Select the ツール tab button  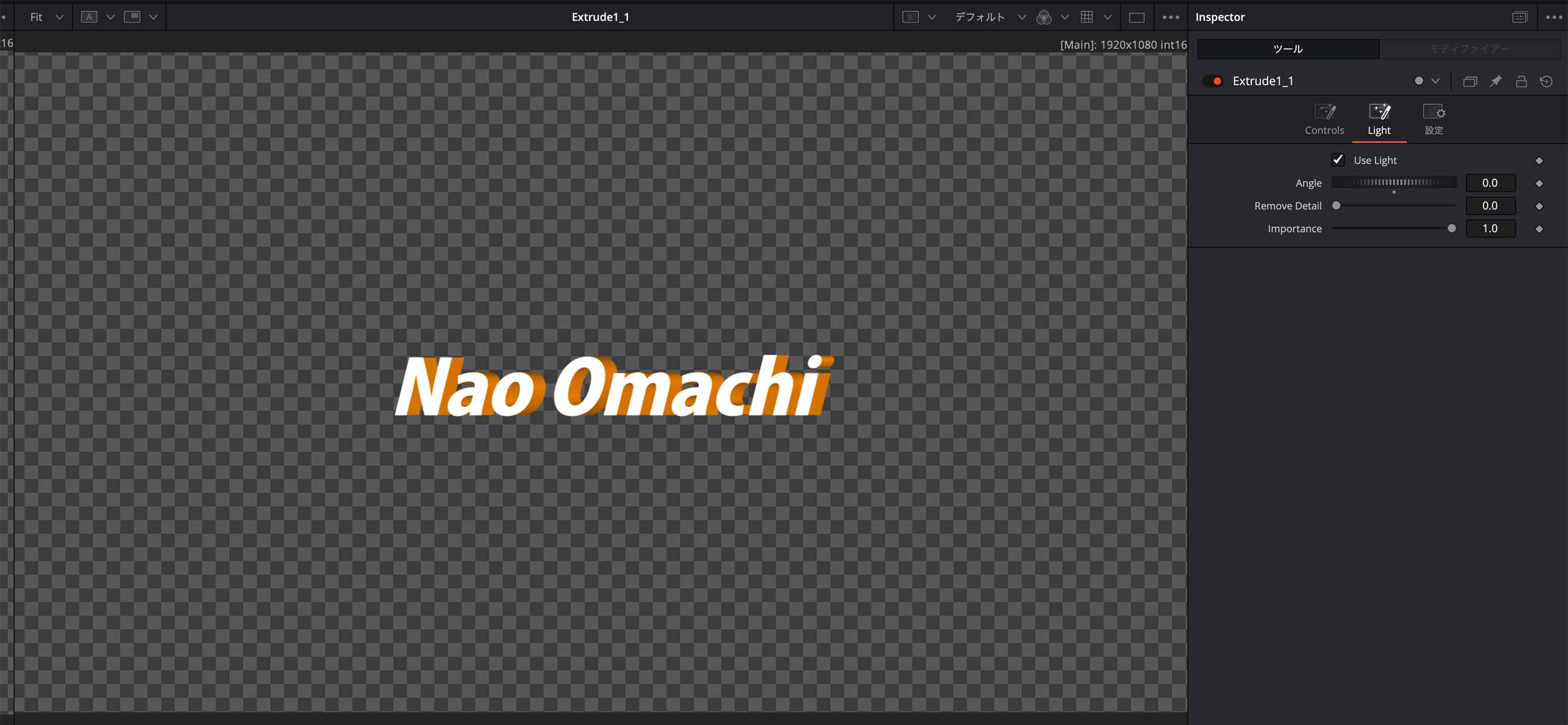1287,49
